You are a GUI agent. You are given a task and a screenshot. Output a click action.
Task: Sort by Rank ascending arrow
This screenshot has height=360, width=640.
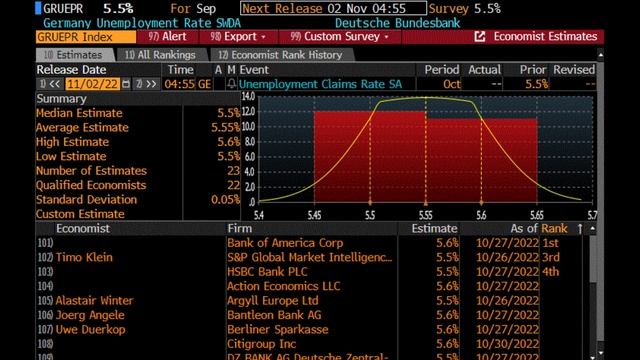coord(580,229)
